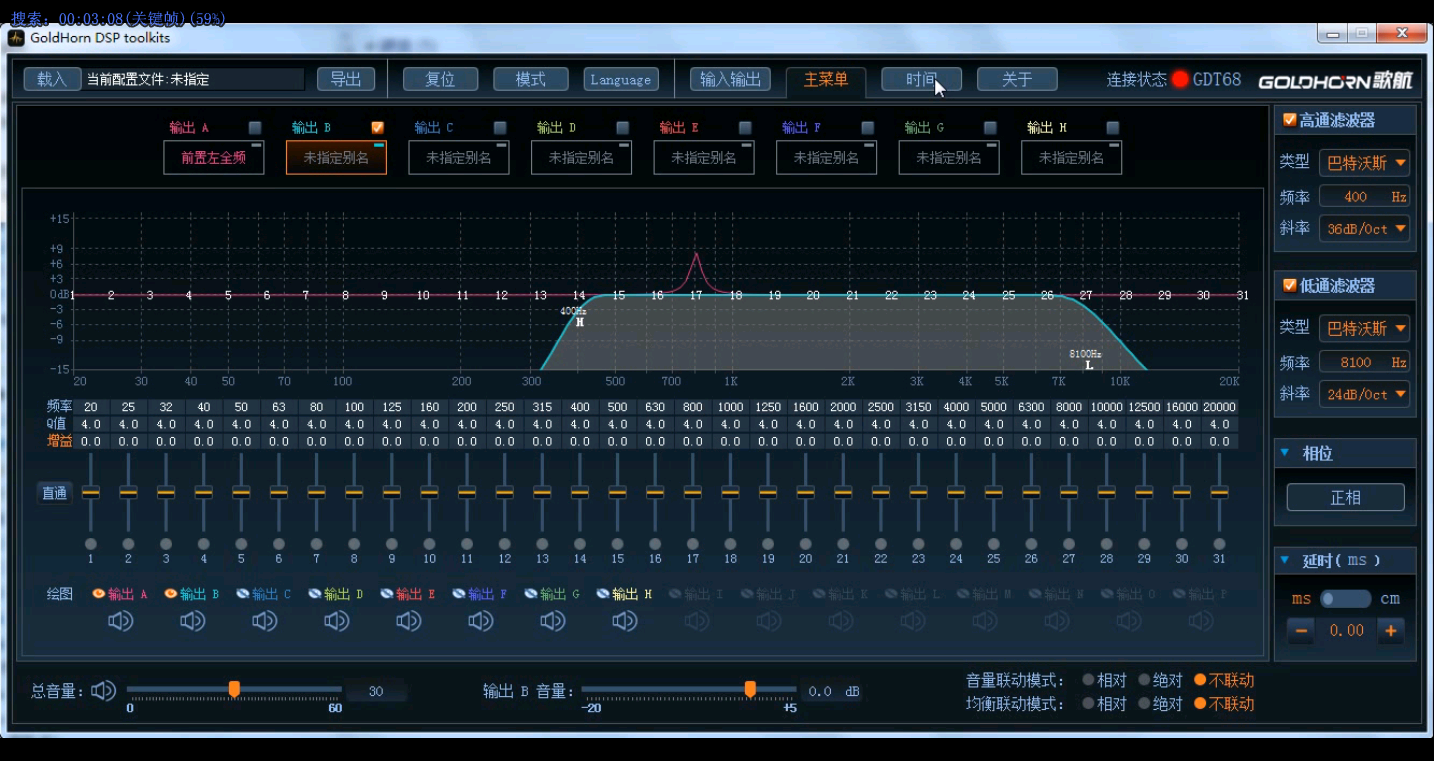Increase delay with the plus button
The image size is (1434, 761).
(1390, 630)
